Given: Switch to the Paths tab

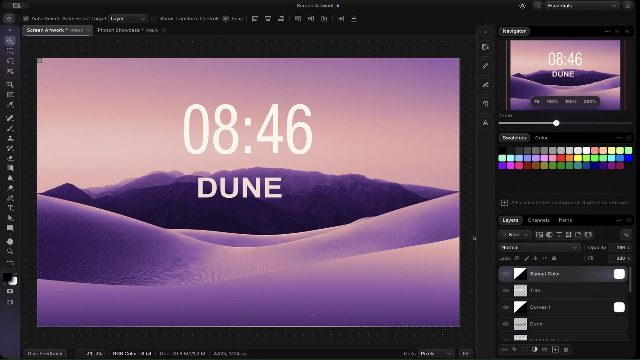Looking at the screenshot, I should click(x=565, y=220).
